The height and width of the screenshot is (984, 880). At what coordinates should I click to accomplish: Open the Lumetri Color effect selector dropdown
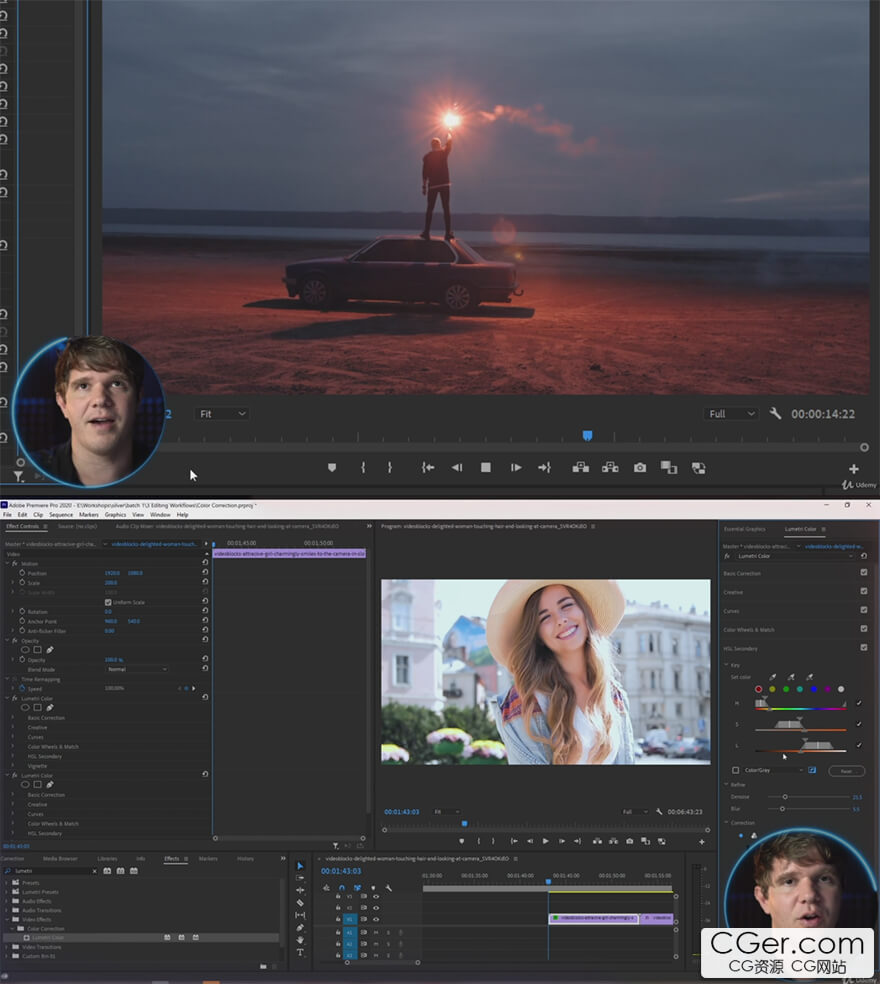(x=794, y=556)
